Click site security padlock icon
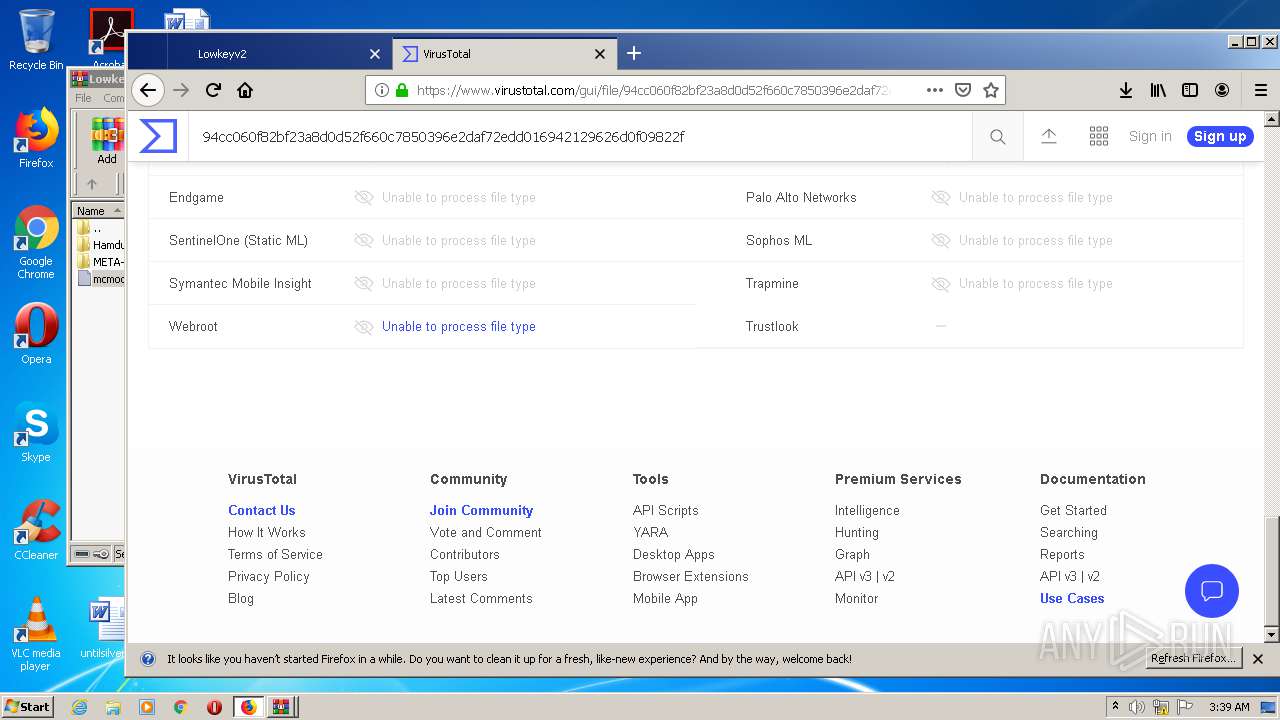The width and height of the screenshot is (1280, 720). click(402, 90)
